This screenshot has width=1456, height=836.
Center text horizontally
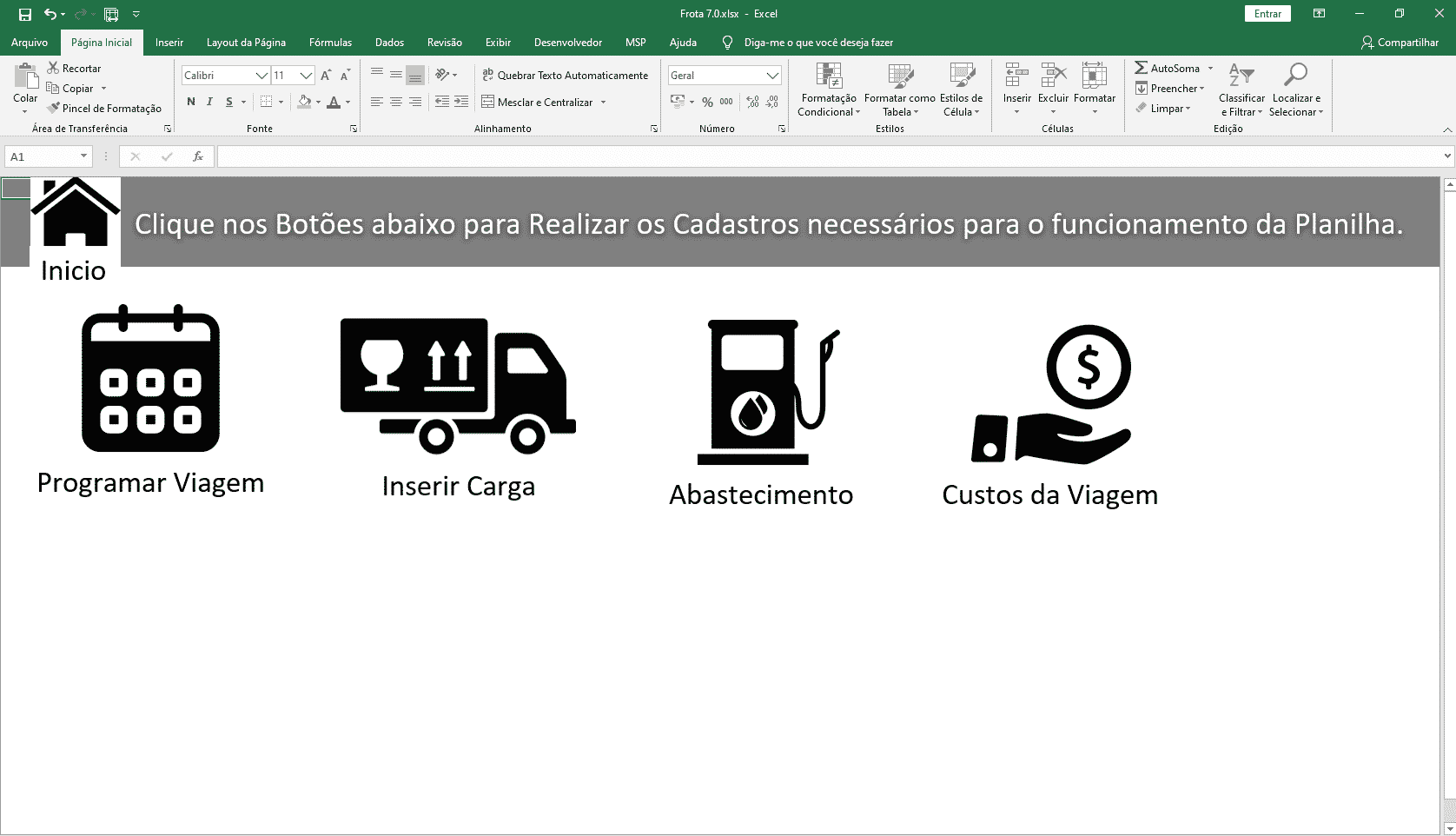coord(396,102)
